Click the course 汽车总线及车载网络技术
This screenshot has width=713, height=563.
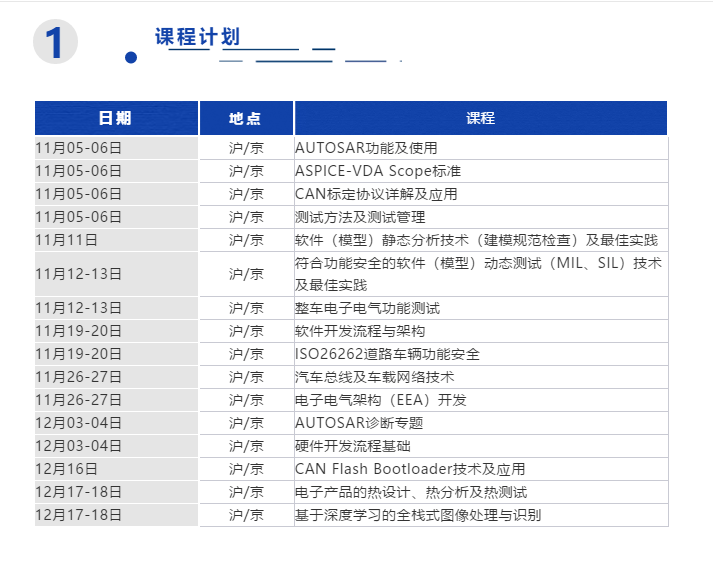point(375,377)
